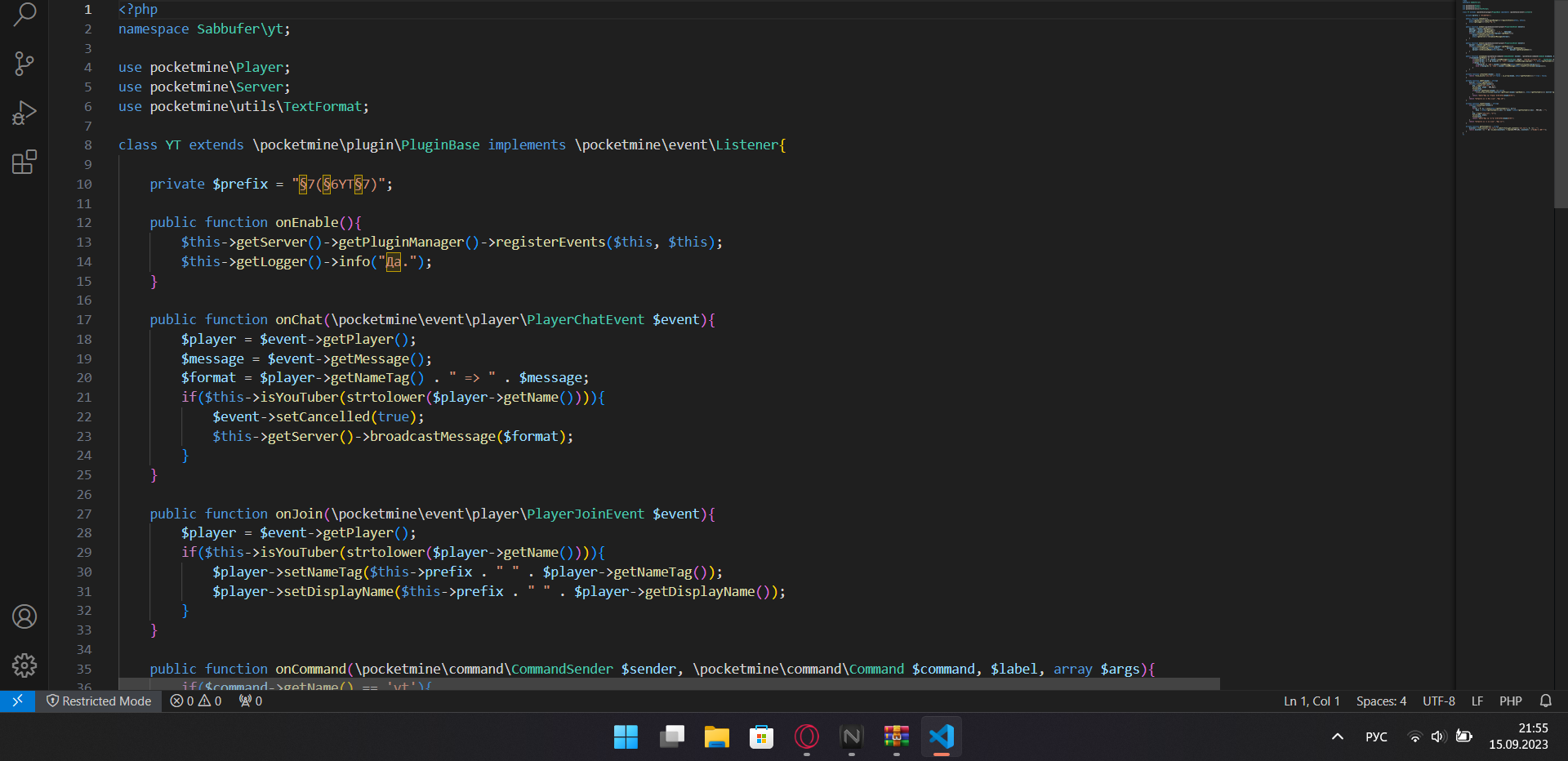Open the Source Control view
1568x761 pixels.
[24, 64]
